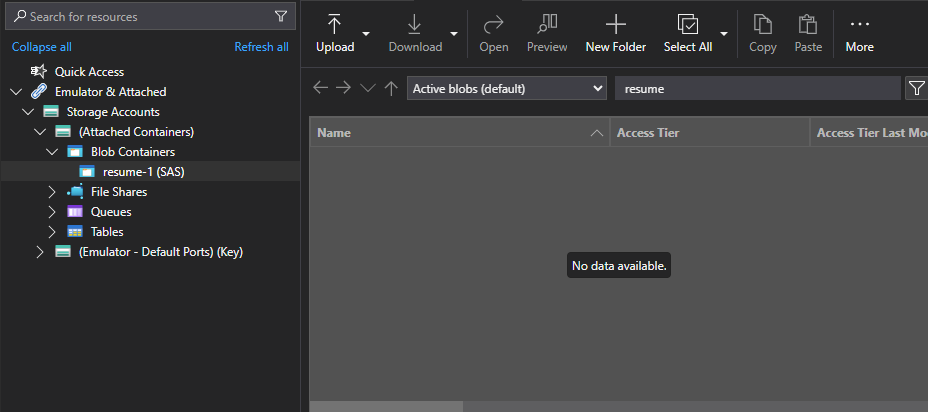Select Emulator - Default Ports (Key)
The image size is (928, 412).
[160, 252]
